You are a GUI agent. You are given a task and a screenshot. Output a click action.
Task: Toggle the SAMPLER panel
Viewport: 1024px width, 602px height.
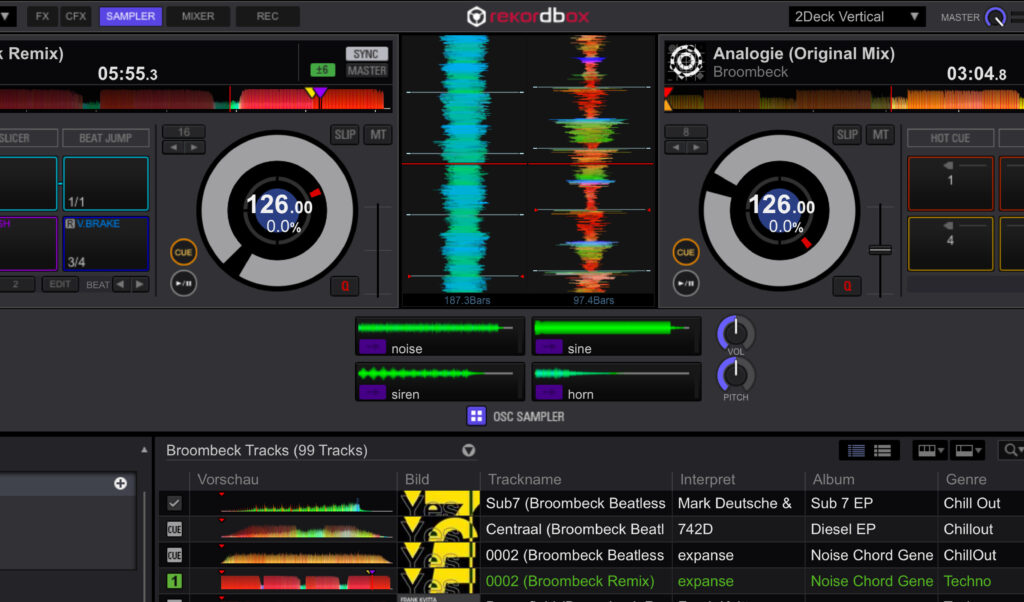coord(131,16)
